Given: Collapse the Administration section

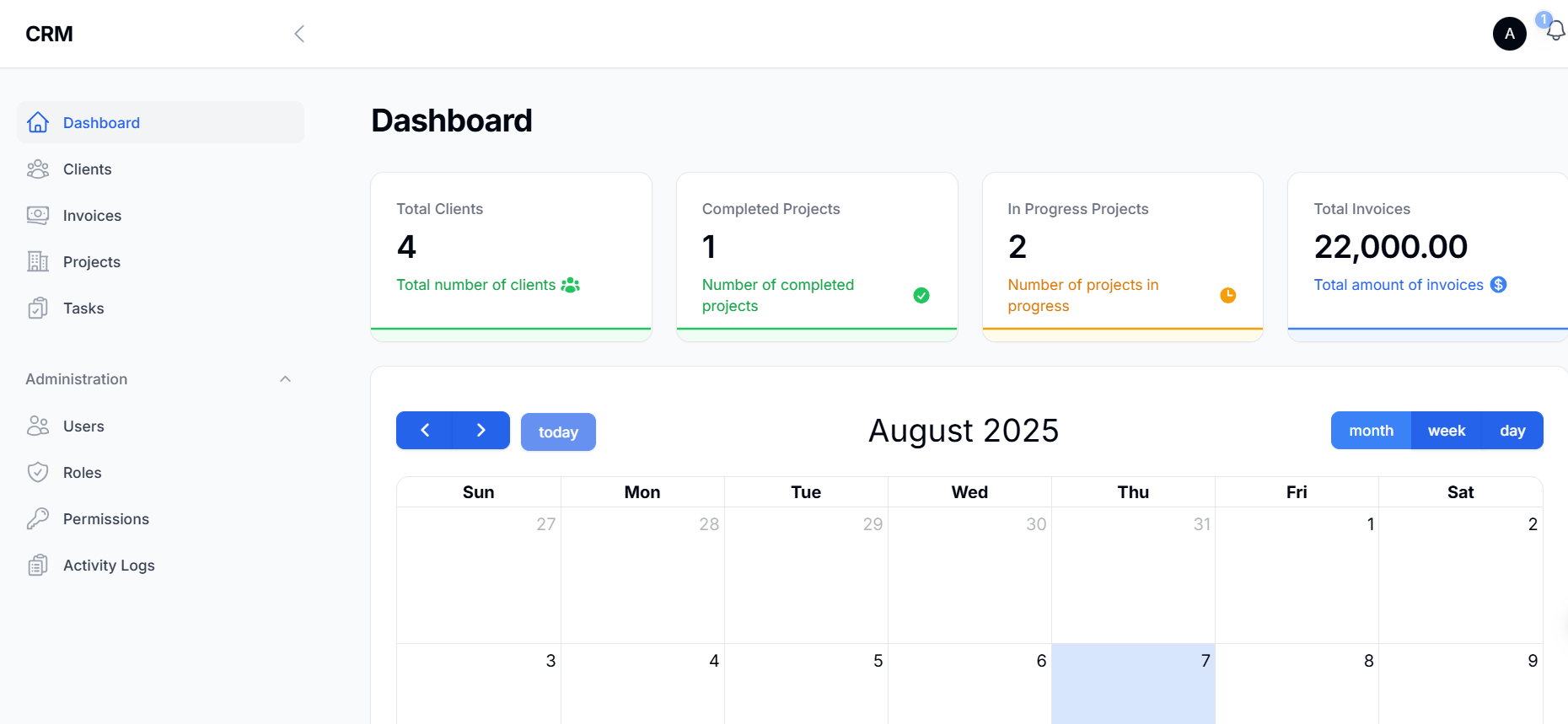Looking at the screenshot, I should (x=285, y=379).
